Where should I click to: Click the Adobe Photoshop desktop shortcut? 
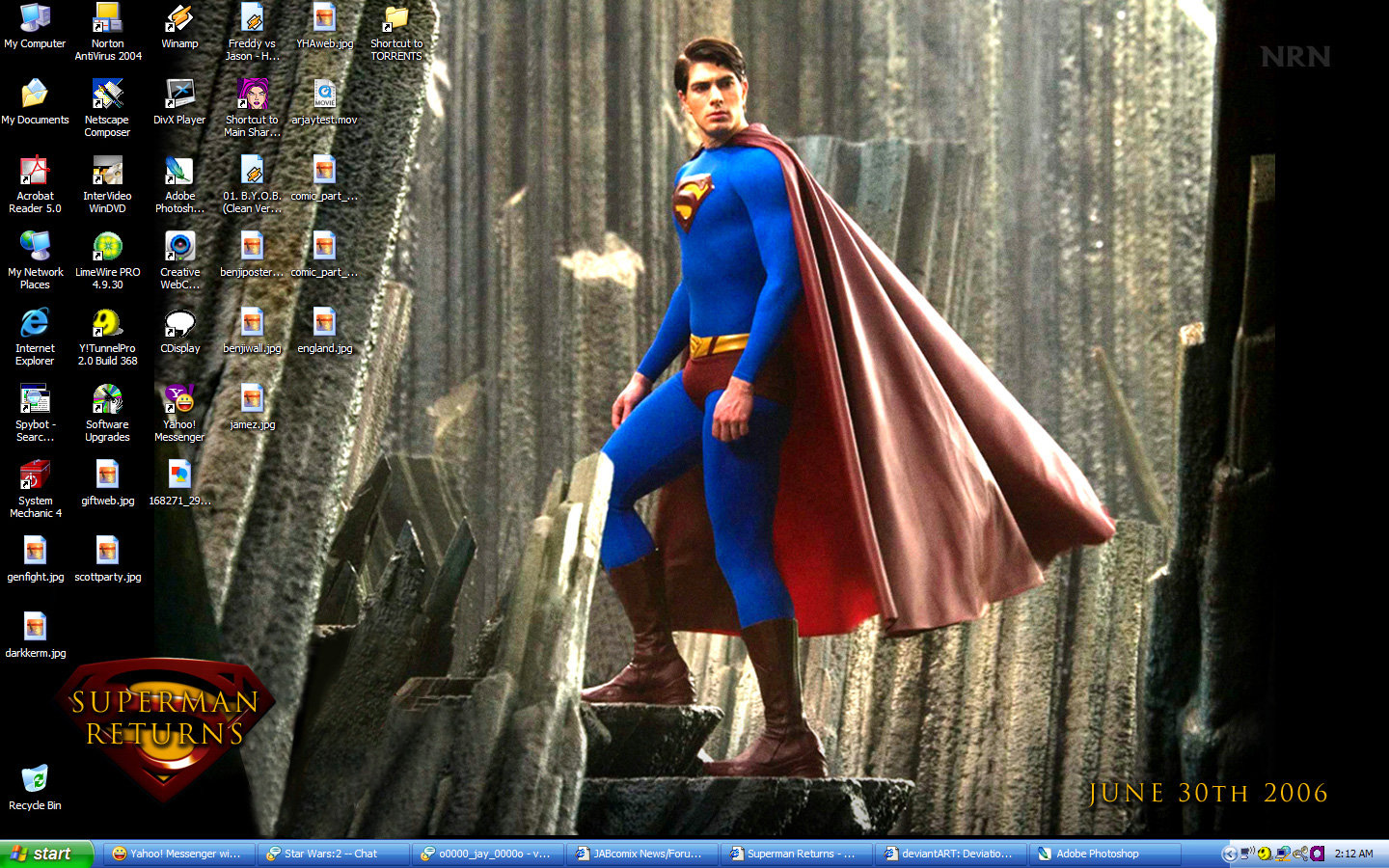179,172
